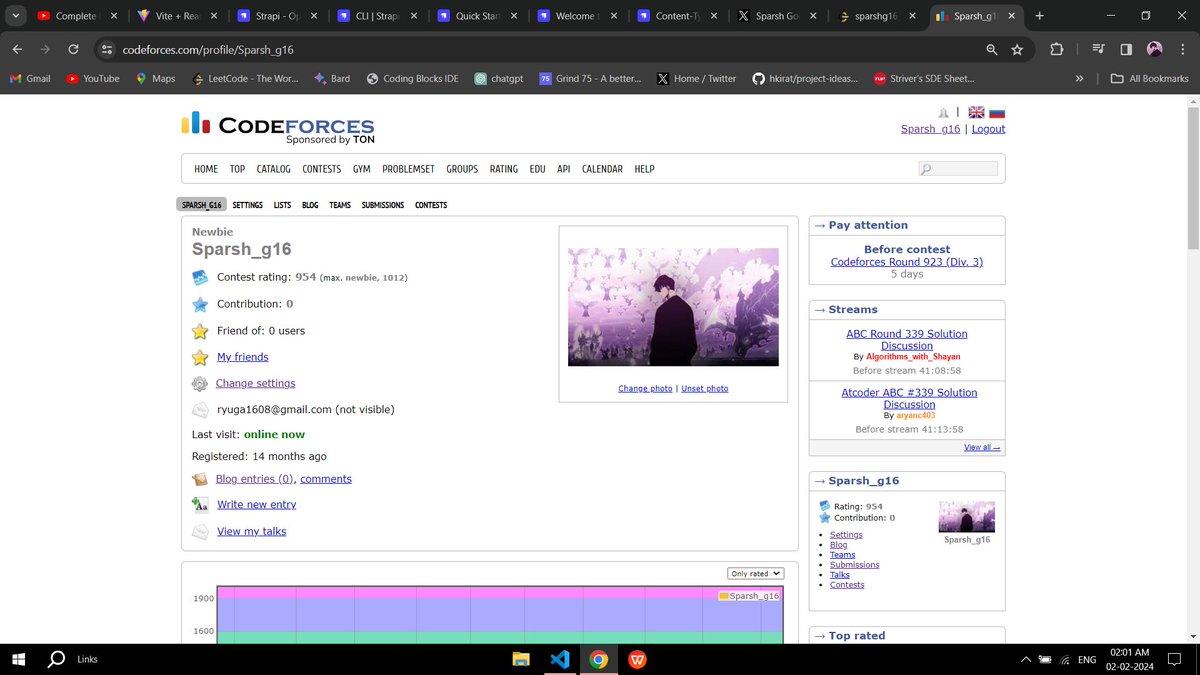Open VS Code from the taskbar
The width and height of the screenshot is (1200, 675).
click(559, 659)
